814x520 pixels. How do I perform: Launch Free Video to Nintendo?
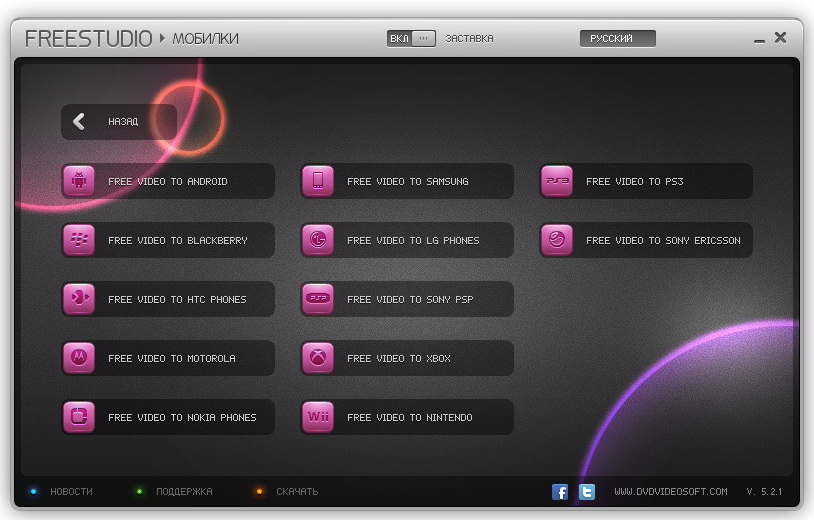(x=407, y=417)
